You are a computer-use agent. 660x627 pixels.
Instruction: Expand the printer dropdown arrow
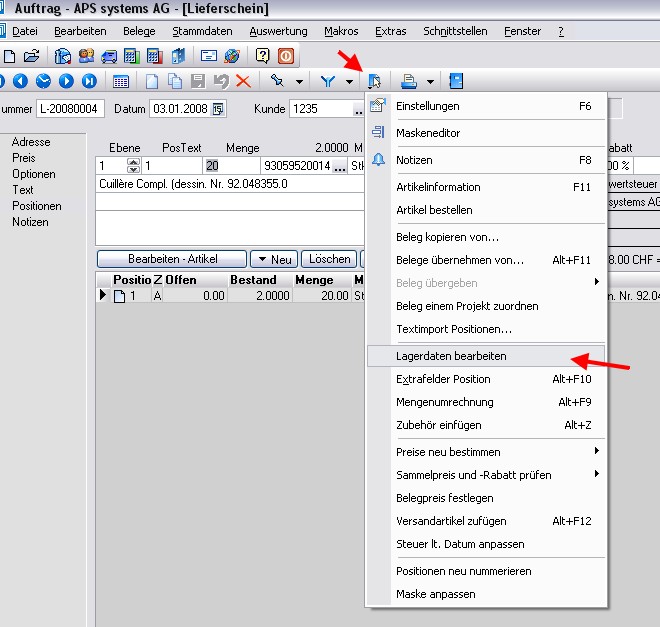coord(430,81)
